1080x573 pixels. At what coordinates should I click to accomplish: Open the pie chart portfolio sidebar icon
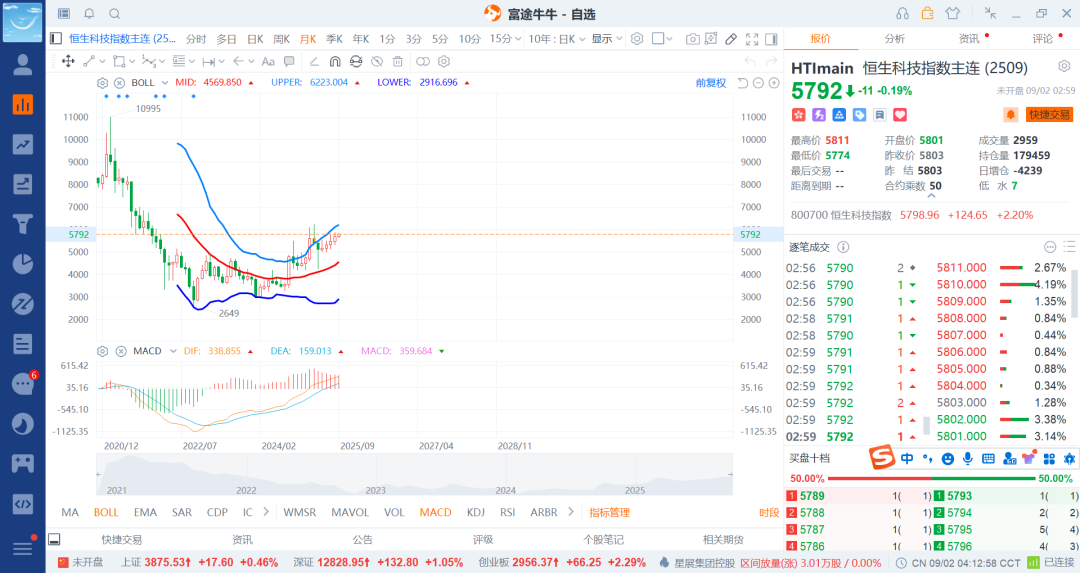tap(23, 264)
